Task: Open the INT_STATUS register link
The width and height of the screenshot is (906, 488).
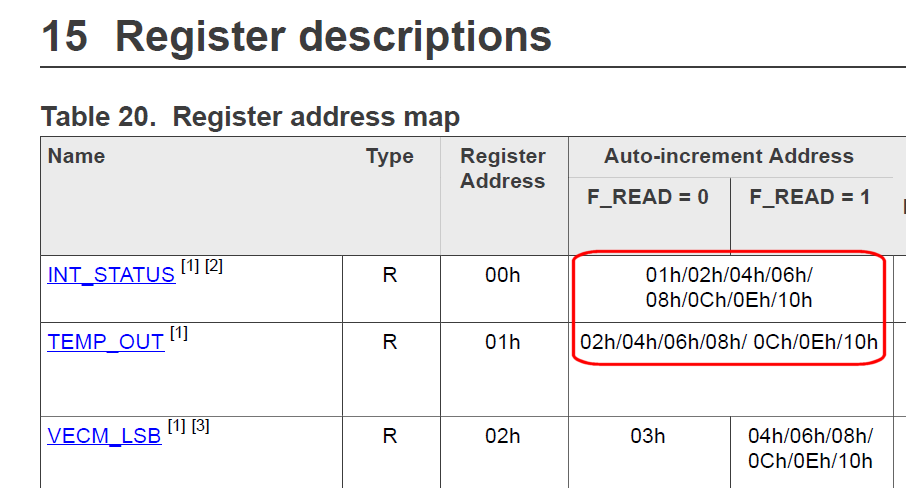Action: [x=110, y=275]
